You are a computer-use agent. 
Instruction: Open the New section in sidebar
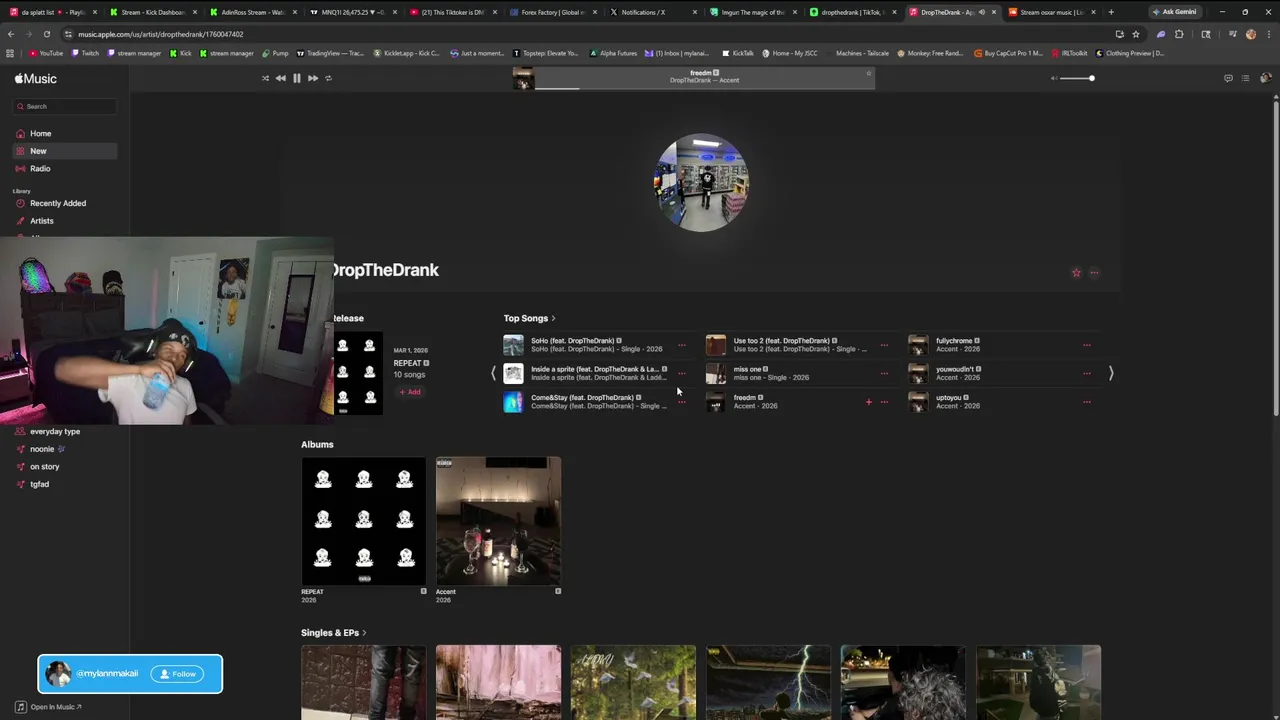tap(65, 151)
